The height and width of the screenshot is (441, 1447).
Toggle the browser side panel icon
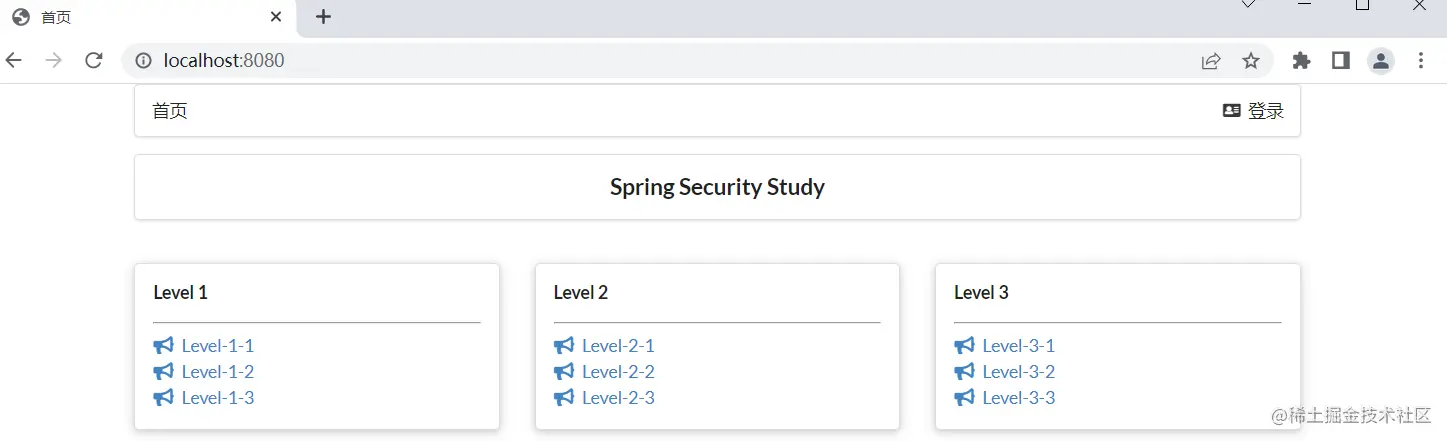(x=1341, y=61)
